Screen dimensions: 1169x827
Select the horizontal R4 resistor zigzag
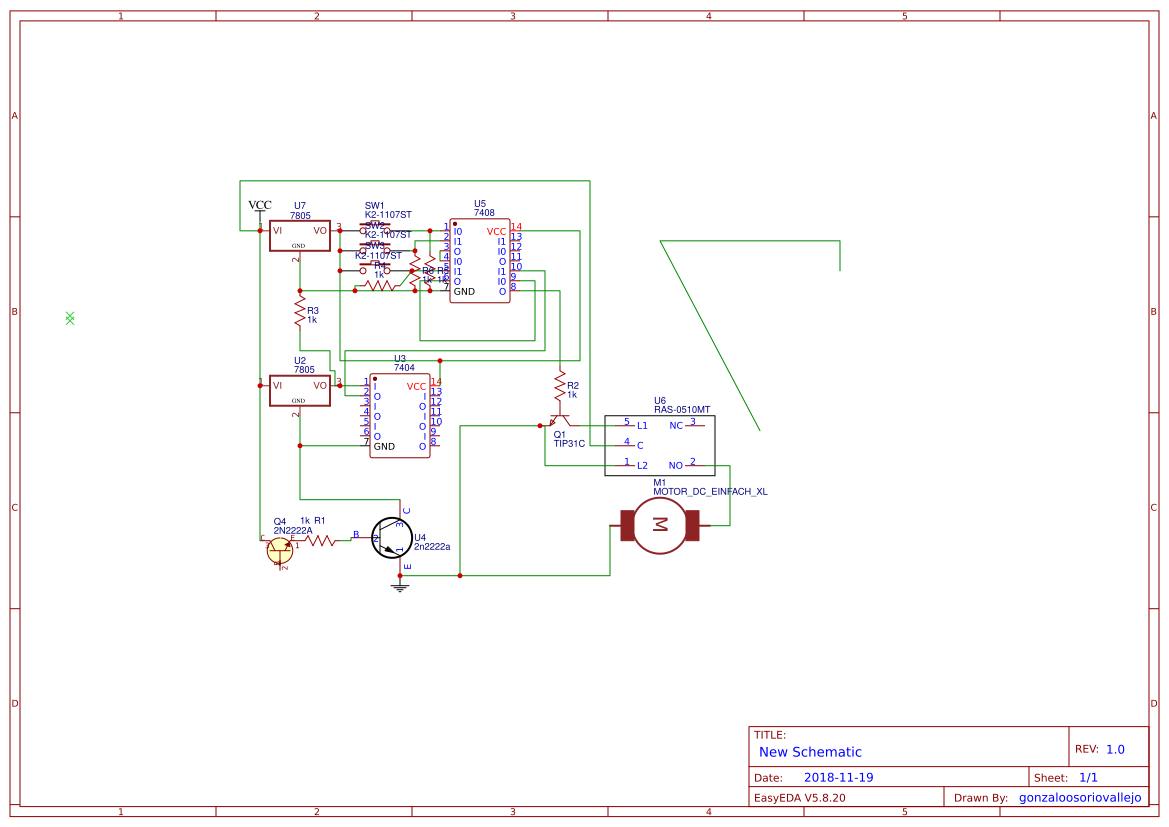click(x=378, y=285)
